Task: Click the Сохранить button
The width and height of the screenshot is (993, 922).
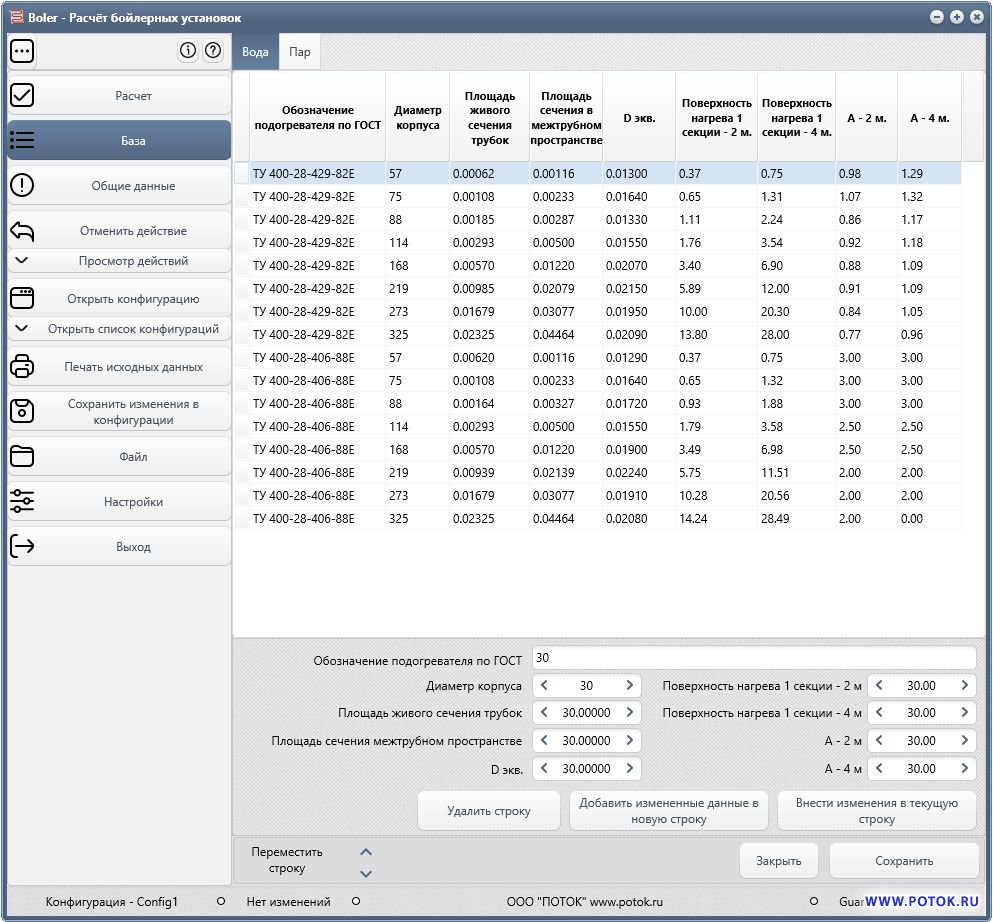Action: (x=903, y=861)
